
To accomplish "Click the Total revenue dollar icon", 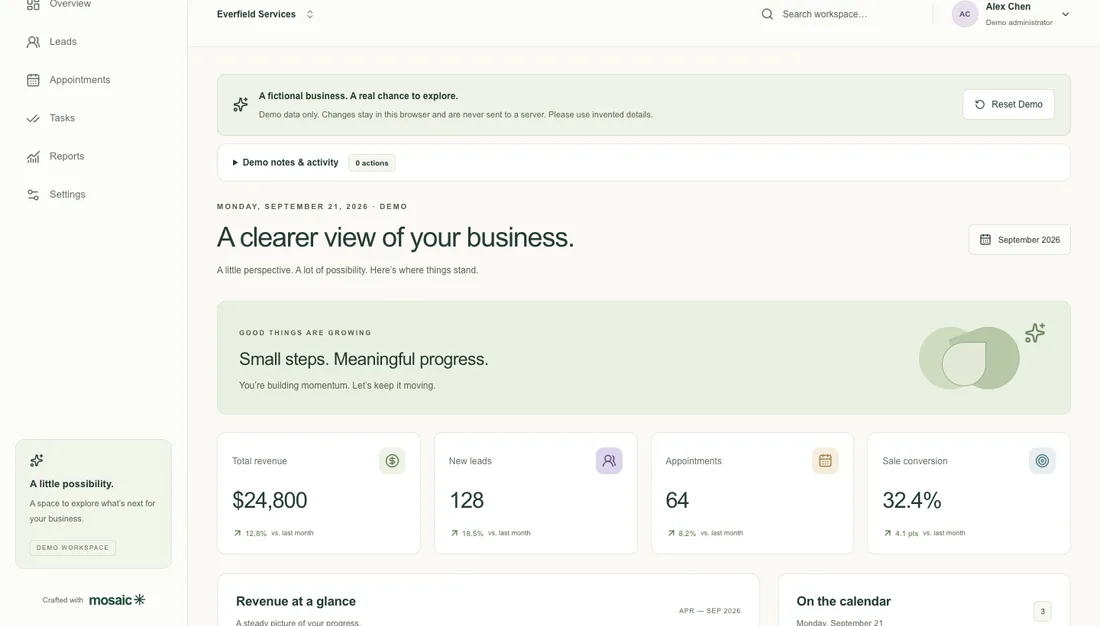I will coord(392,461).
